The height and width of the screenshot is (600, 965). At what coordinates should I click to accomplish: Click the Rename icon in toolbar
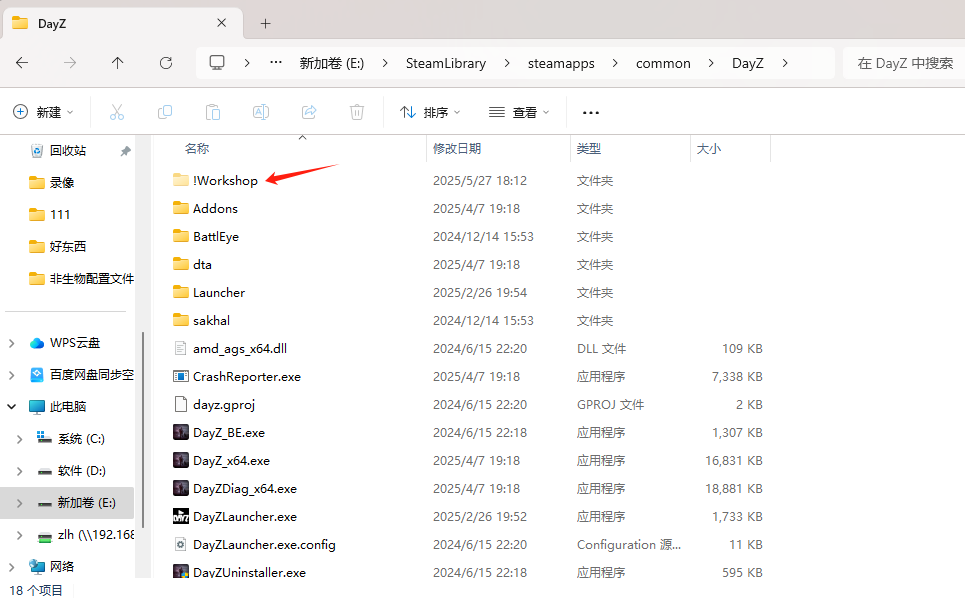click(260, 112)
